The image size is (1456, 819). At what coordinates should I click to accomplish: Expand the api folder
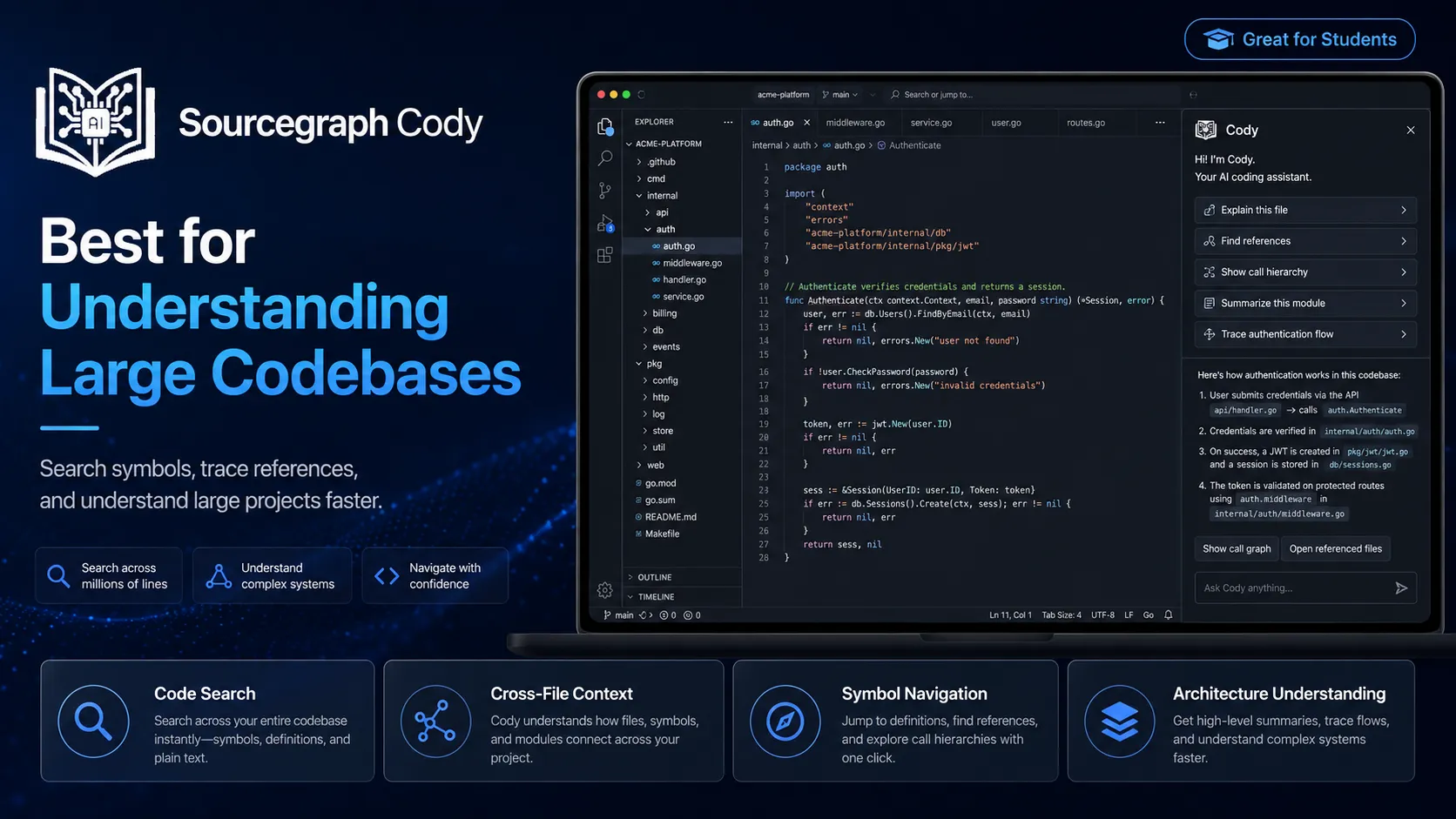tap(647, 212)
